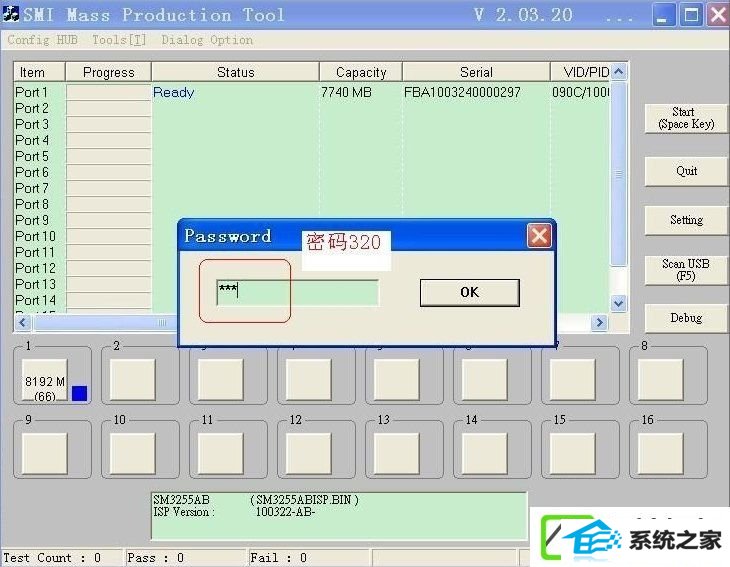Click slot 10 box
The width and height of the screenshot is (730, 567).
click(133, 454)
